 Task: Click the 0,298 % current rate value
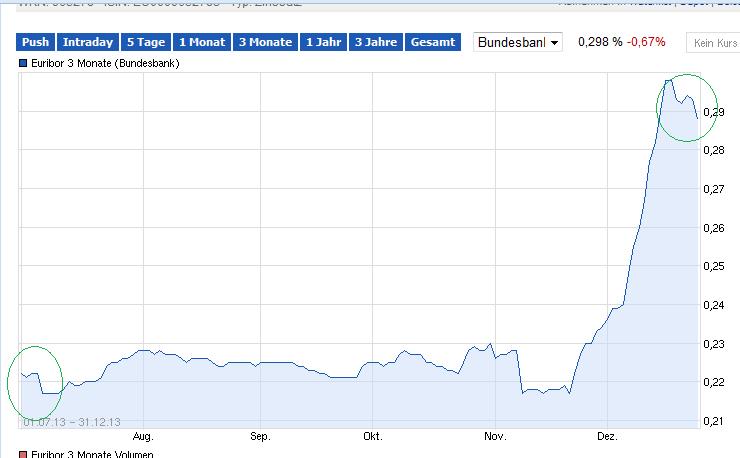(x=600, y=42)
